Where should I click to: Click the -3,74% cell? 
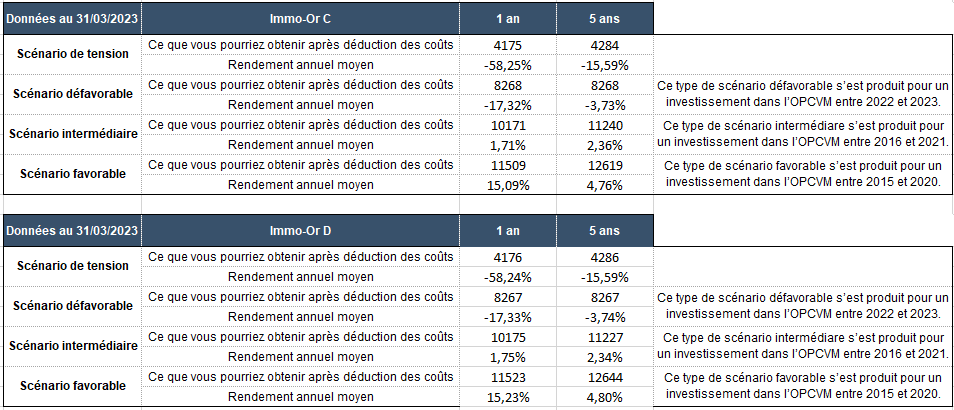click(605, 317)
